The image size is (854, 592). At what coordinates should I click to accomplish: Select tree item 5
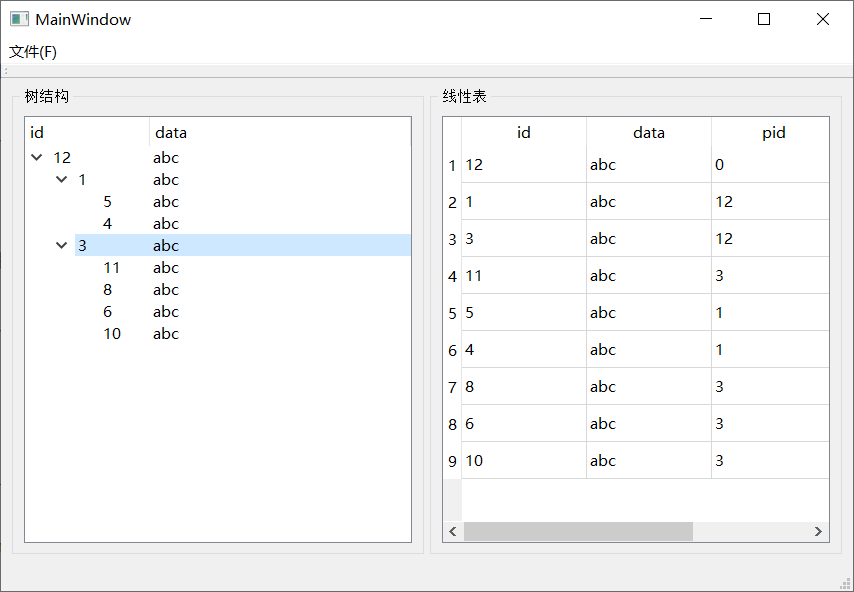107,202
